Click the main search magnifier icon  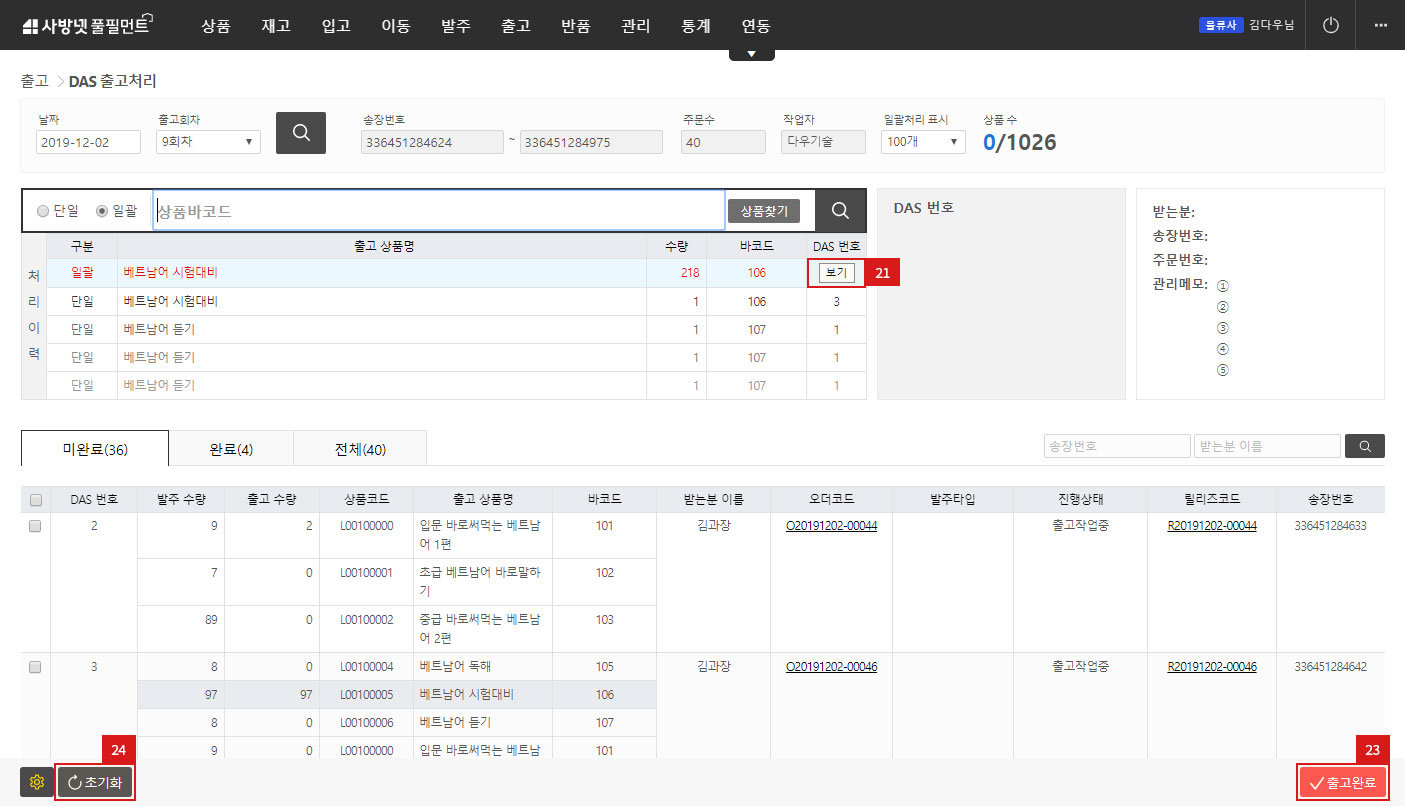(x=301, y=132)
